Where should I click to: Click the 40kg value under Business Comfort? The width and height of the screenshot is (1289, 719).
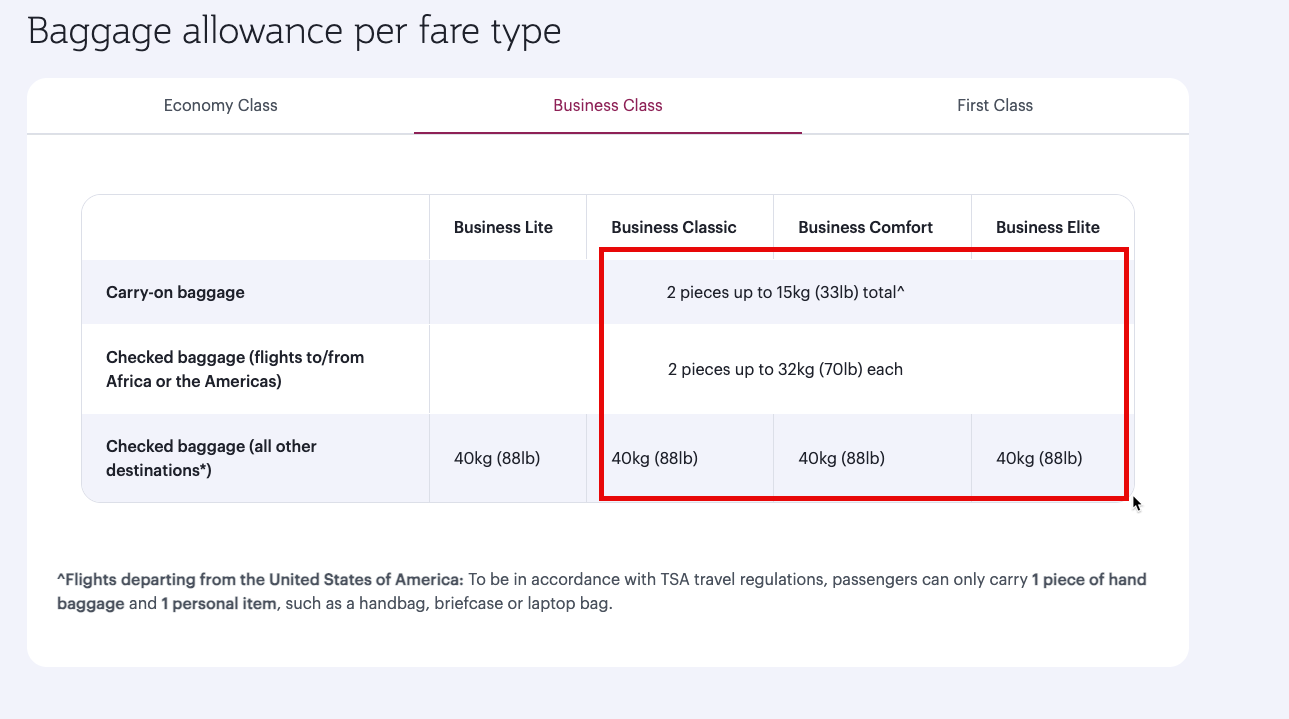841,458
